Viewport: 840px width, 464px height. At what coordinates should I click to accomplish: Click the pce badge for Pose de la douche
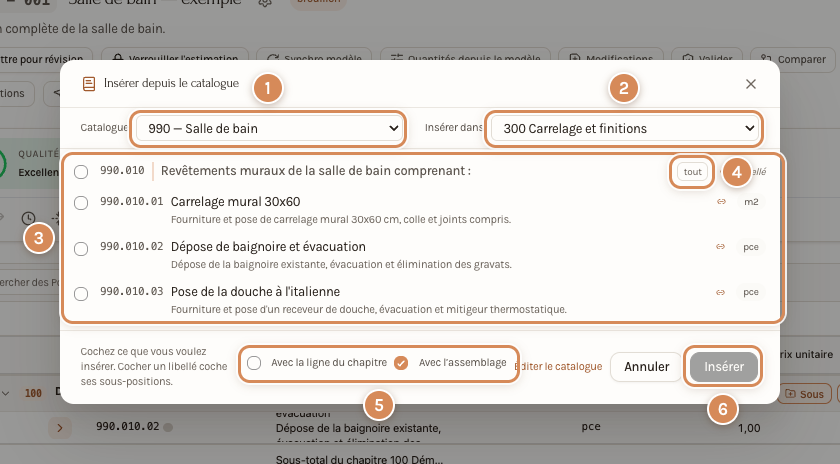(x=751, y=292)
